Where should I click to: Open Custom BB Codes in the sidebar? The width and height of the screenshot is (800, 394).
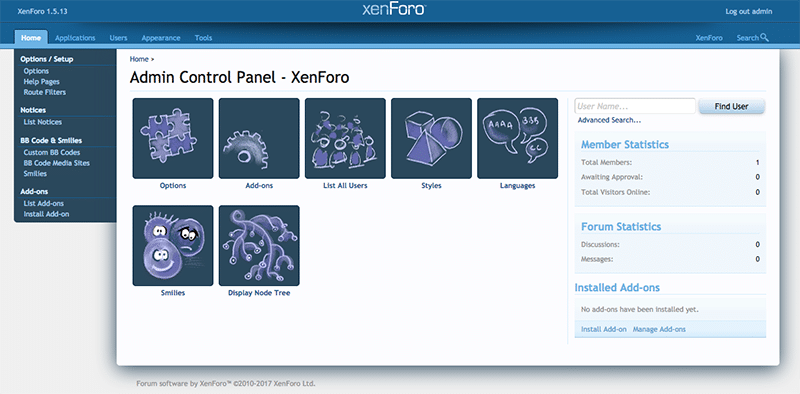pyautogui.click(x=52, y=152)
